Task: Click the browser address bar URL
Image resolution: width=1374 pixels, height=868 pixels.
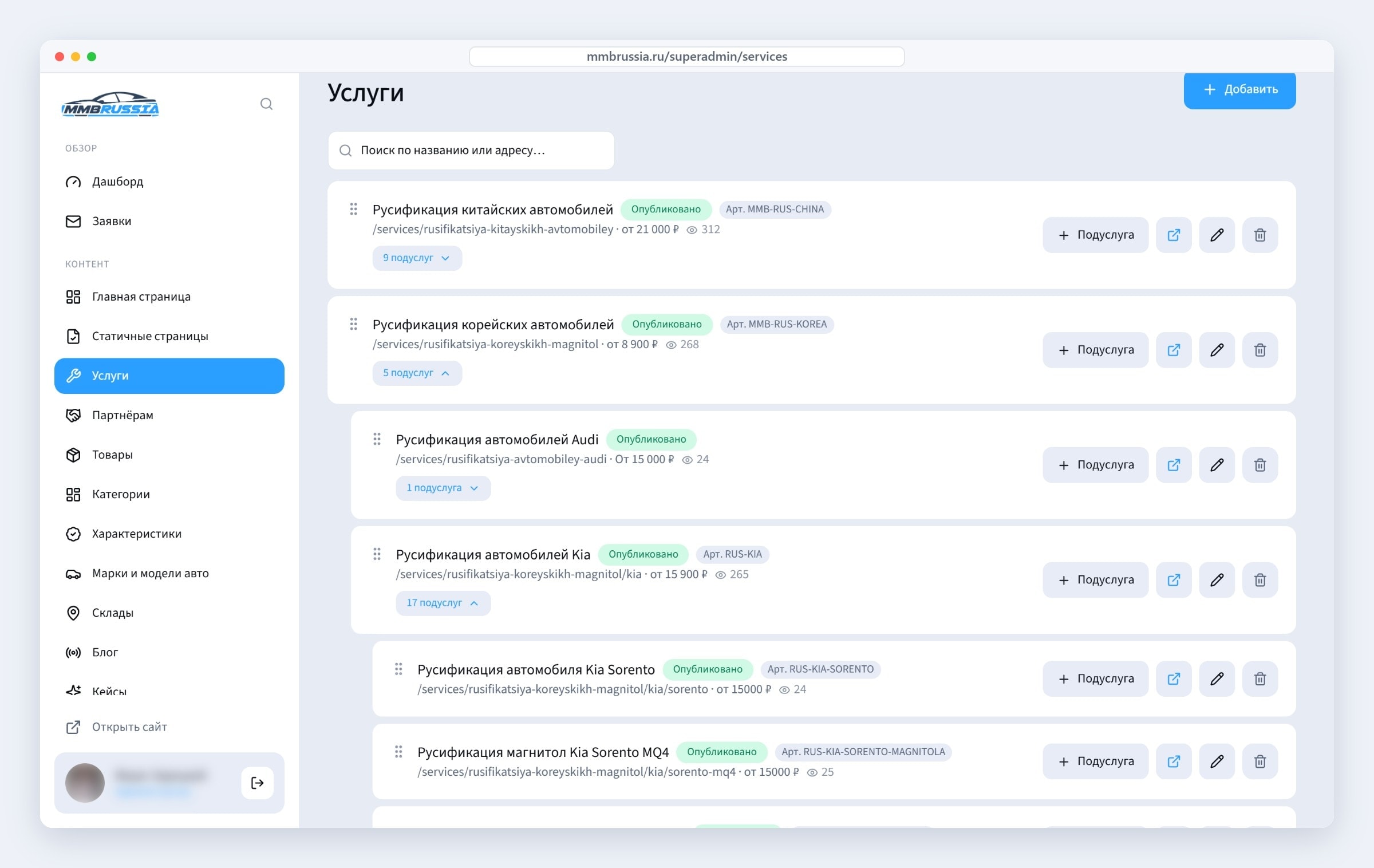Action: (x=686, y=57)
